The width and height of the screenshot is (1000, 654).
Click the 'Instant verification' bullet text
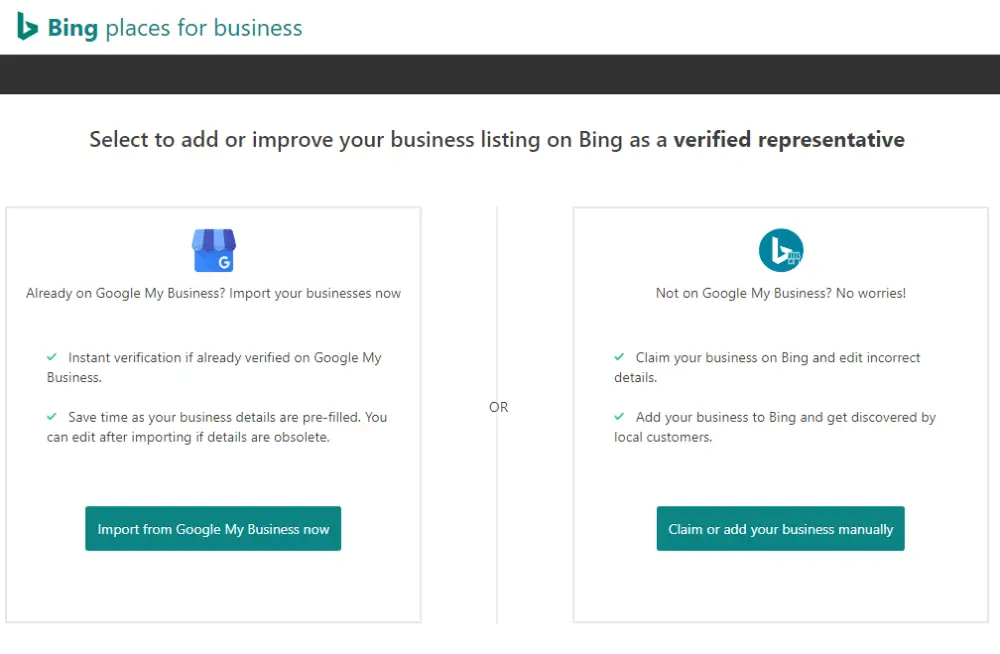(214, 367)
